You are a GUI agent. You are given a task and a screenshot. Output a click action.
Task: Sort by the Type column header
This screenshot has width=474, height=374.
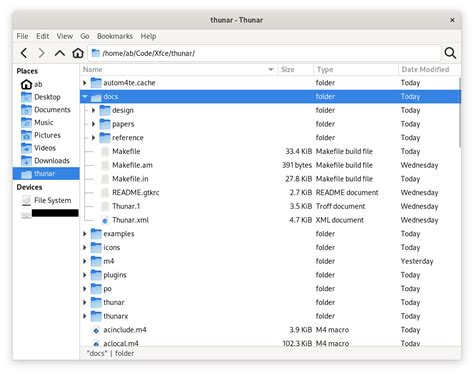(356, 69)
